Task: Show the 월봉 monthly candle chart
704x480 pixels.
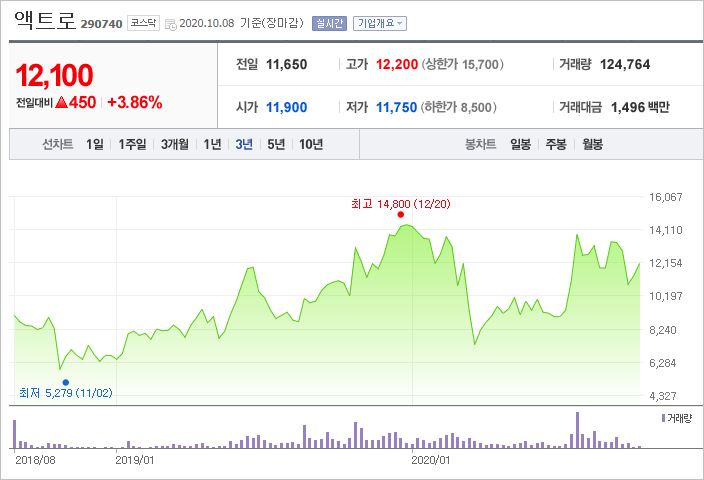Action: [592, 144]
